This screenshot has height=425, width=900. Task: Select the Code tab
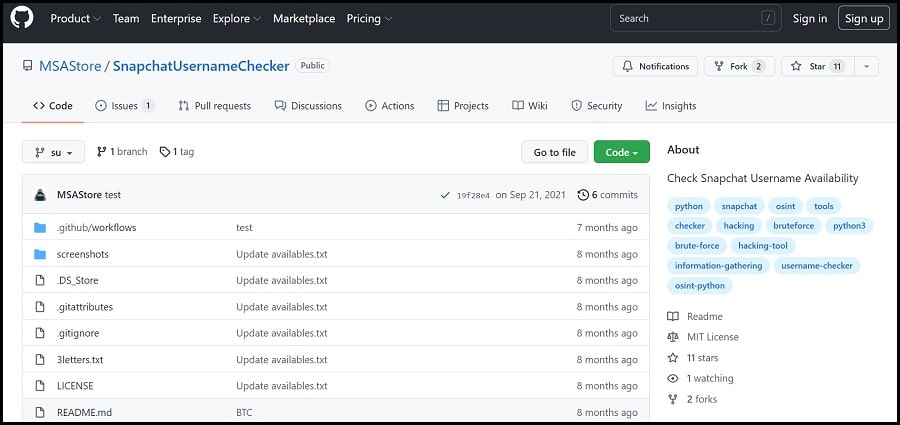53,106
